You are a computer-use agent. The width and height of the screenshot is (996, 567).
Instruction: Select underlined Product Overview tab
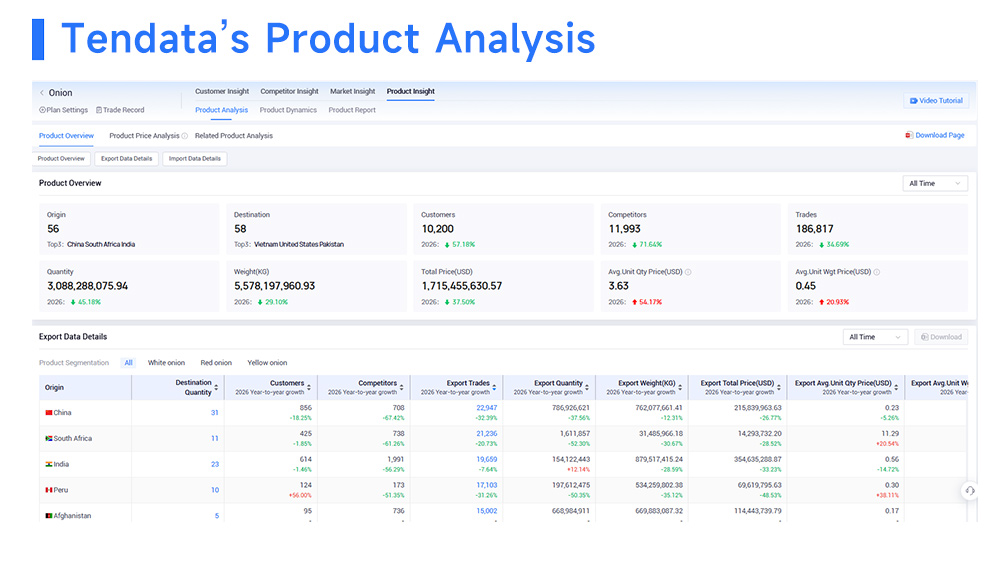click(66, 136)
